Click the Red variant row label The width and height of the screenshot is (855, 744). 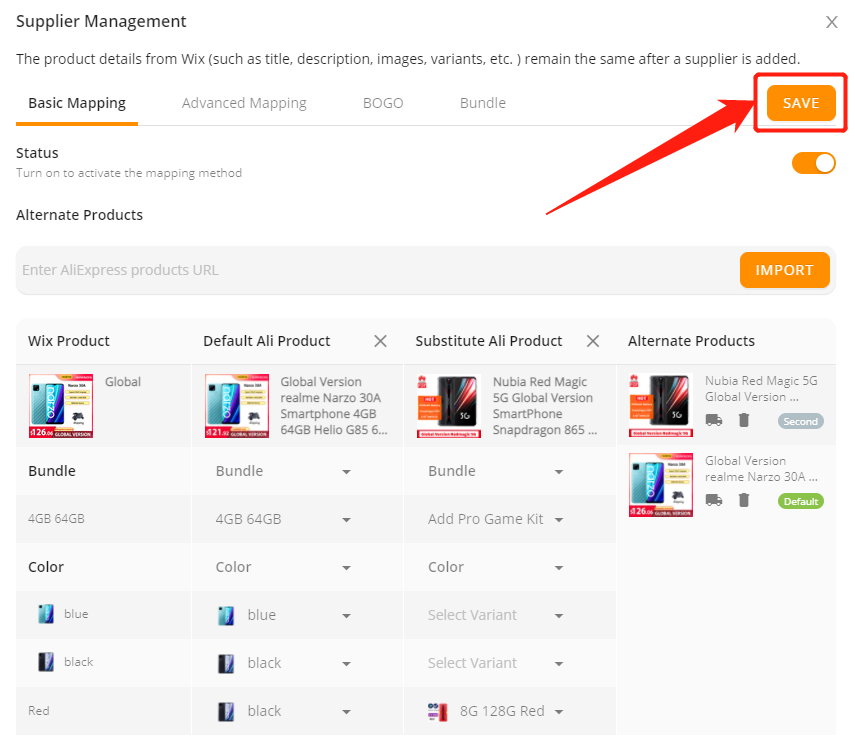[x=39, y=711]
